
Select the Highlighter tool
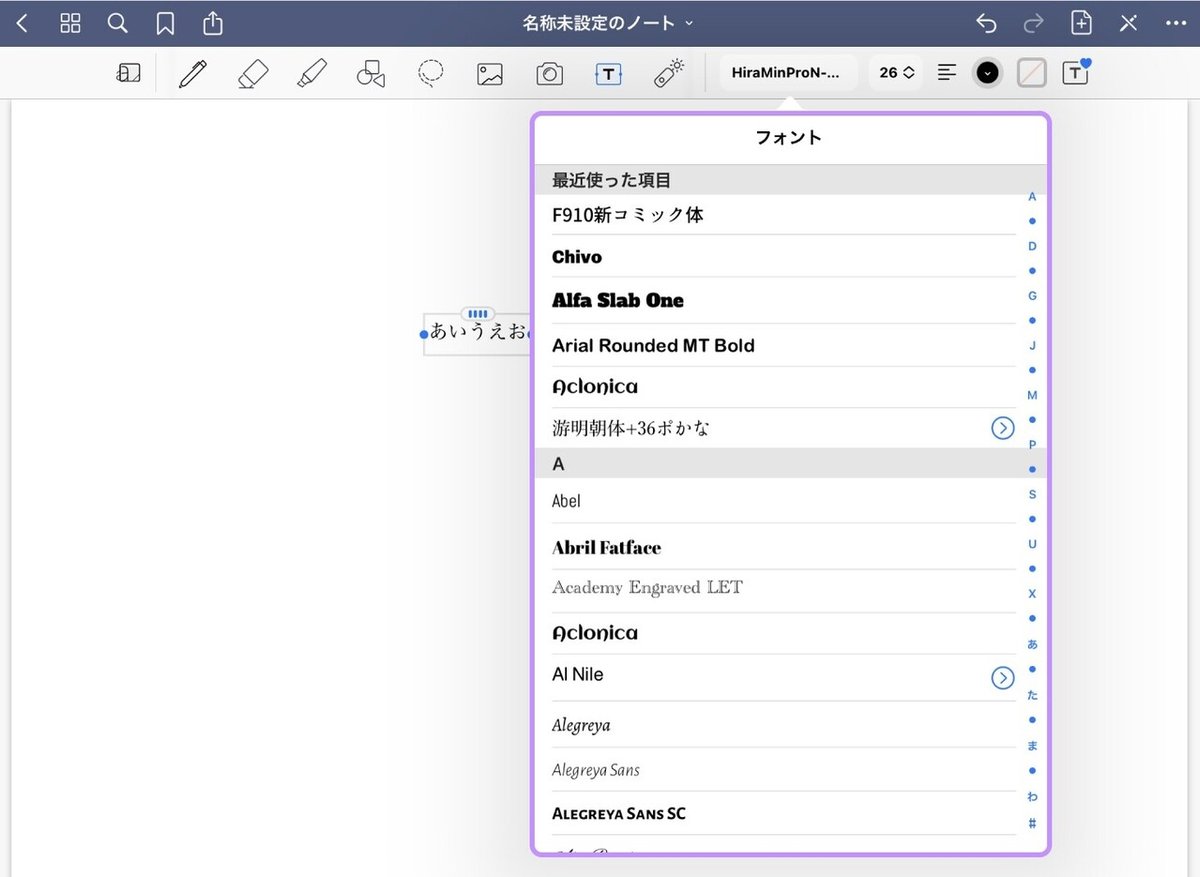(312, 73)
